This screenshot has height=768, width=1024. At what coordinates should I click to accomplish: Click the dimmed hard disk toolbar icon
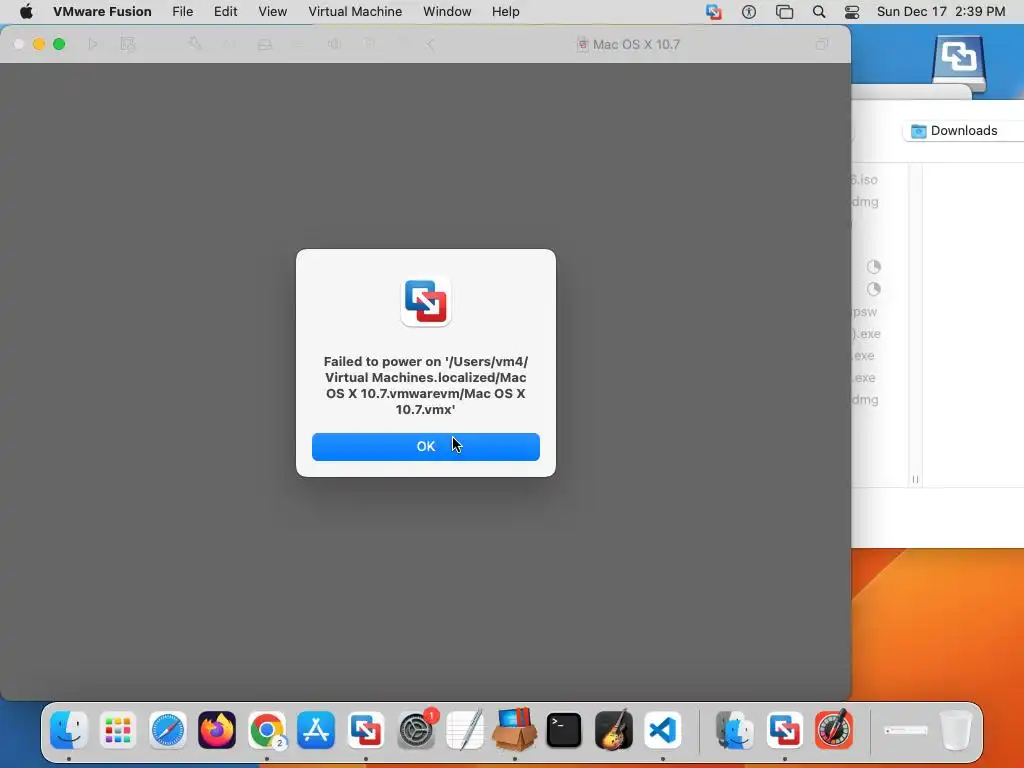tap(264, 44)
